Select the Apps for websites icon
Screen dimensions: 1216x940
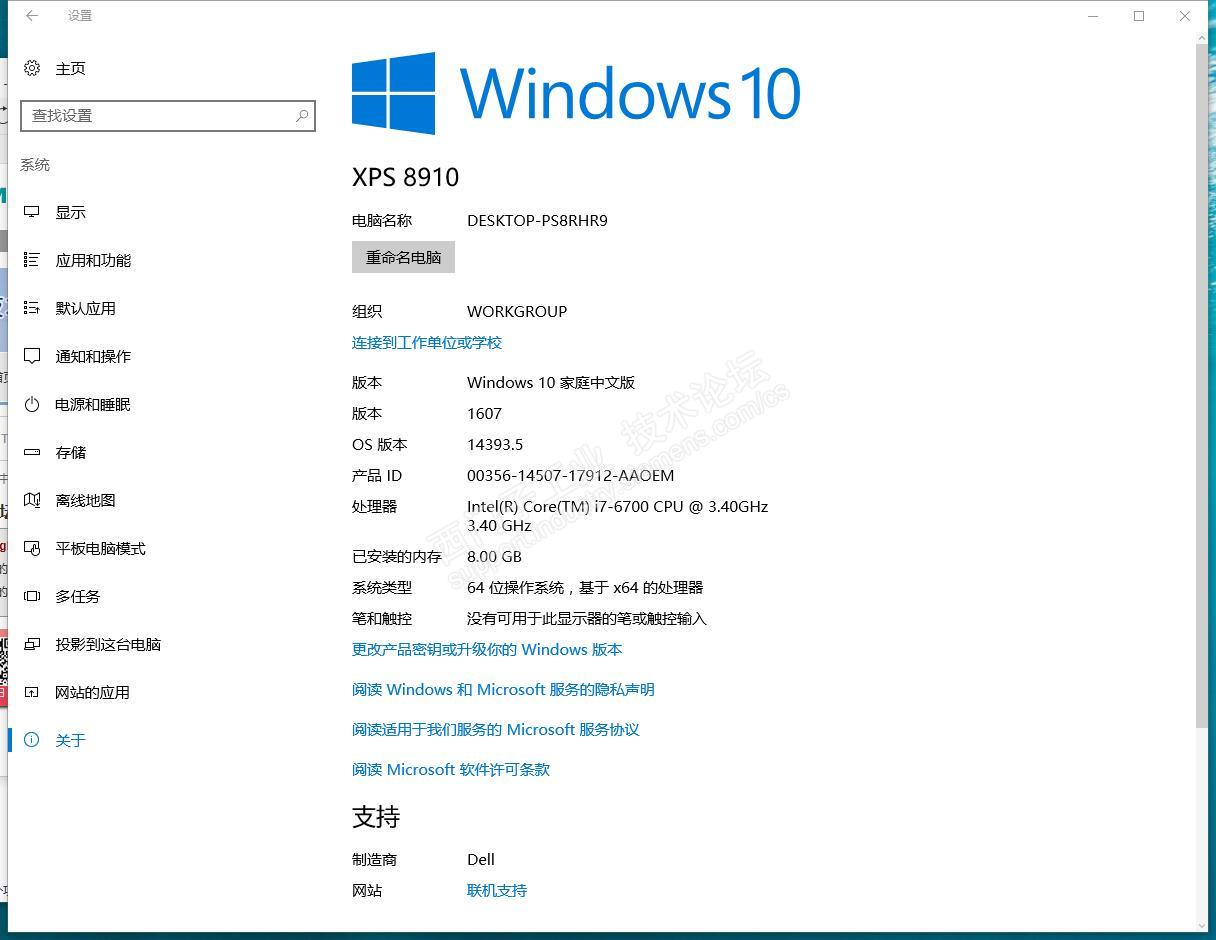[32, 692]
